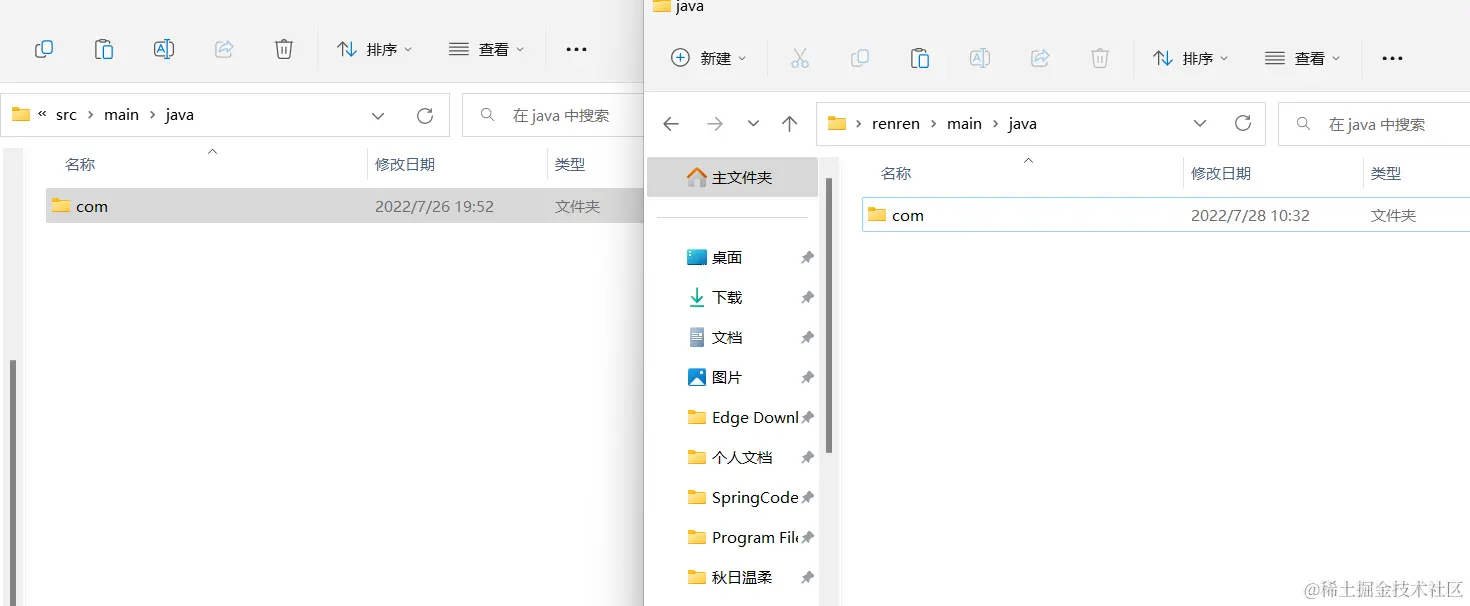Open 排序 sort menu in left window

374,49
